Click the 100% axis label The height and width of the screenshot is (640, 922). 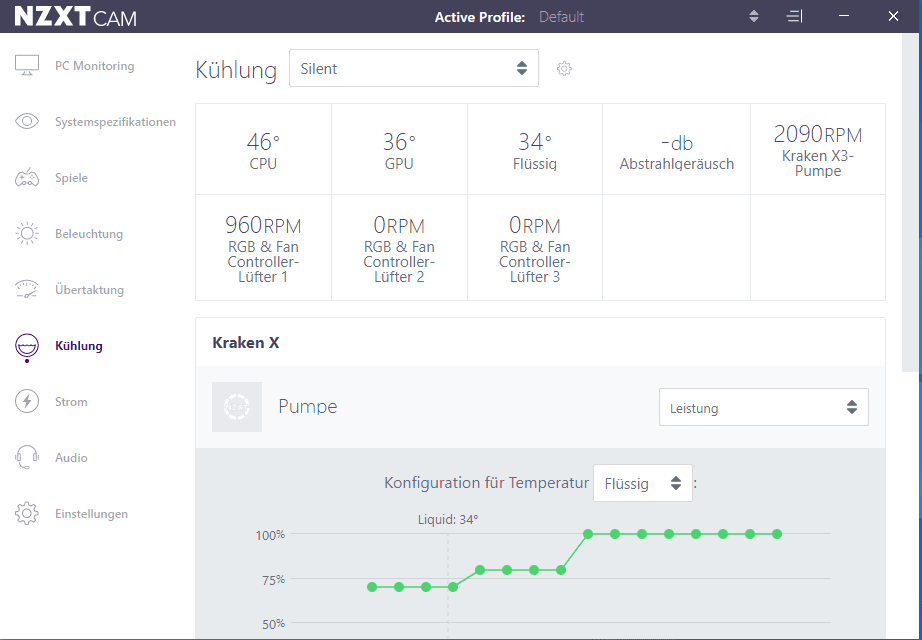270,535
